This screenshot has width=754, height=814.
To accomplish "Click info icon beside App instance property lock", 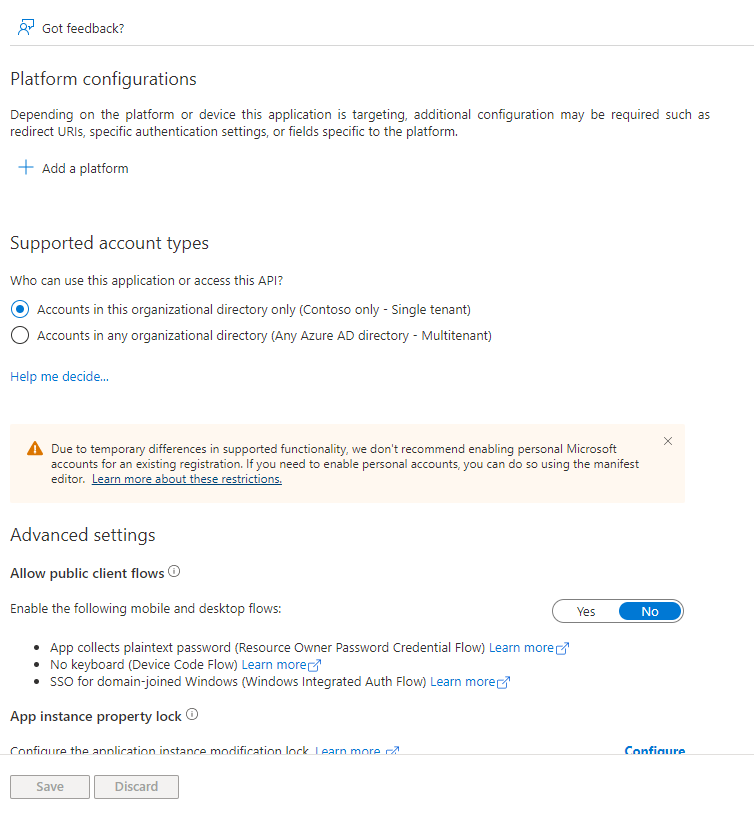I will coord(192,715).
